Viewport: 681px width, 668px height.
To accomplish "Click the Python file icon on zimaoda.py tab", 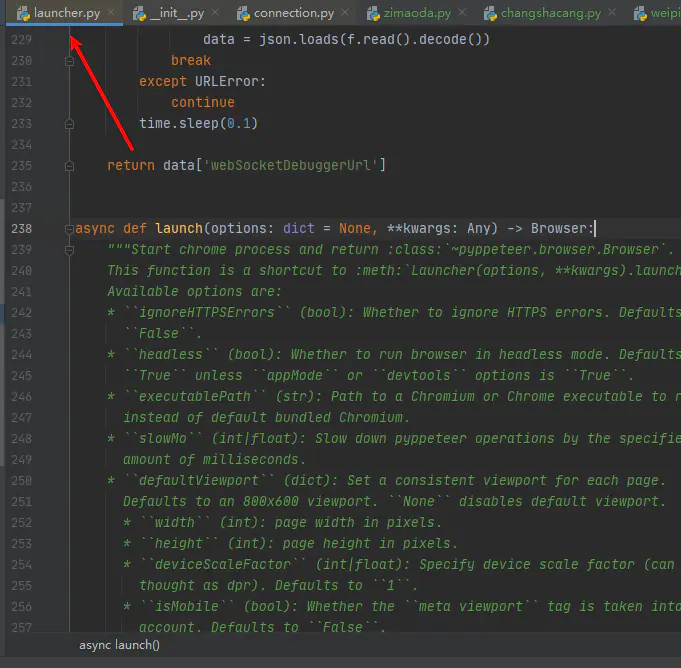I will point(373,14).
